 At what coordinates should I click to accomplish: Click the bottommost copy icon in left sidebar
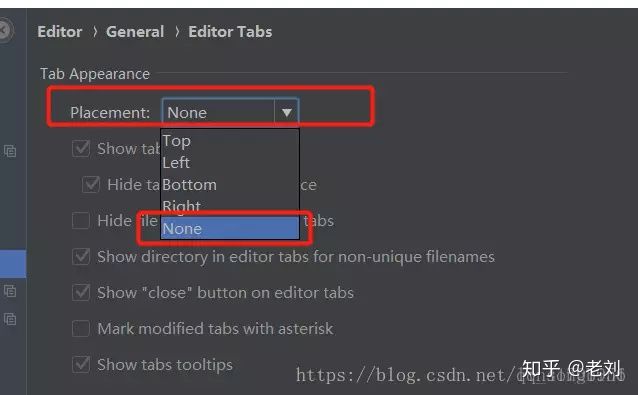pyautogui.click(x=10, y=319)
